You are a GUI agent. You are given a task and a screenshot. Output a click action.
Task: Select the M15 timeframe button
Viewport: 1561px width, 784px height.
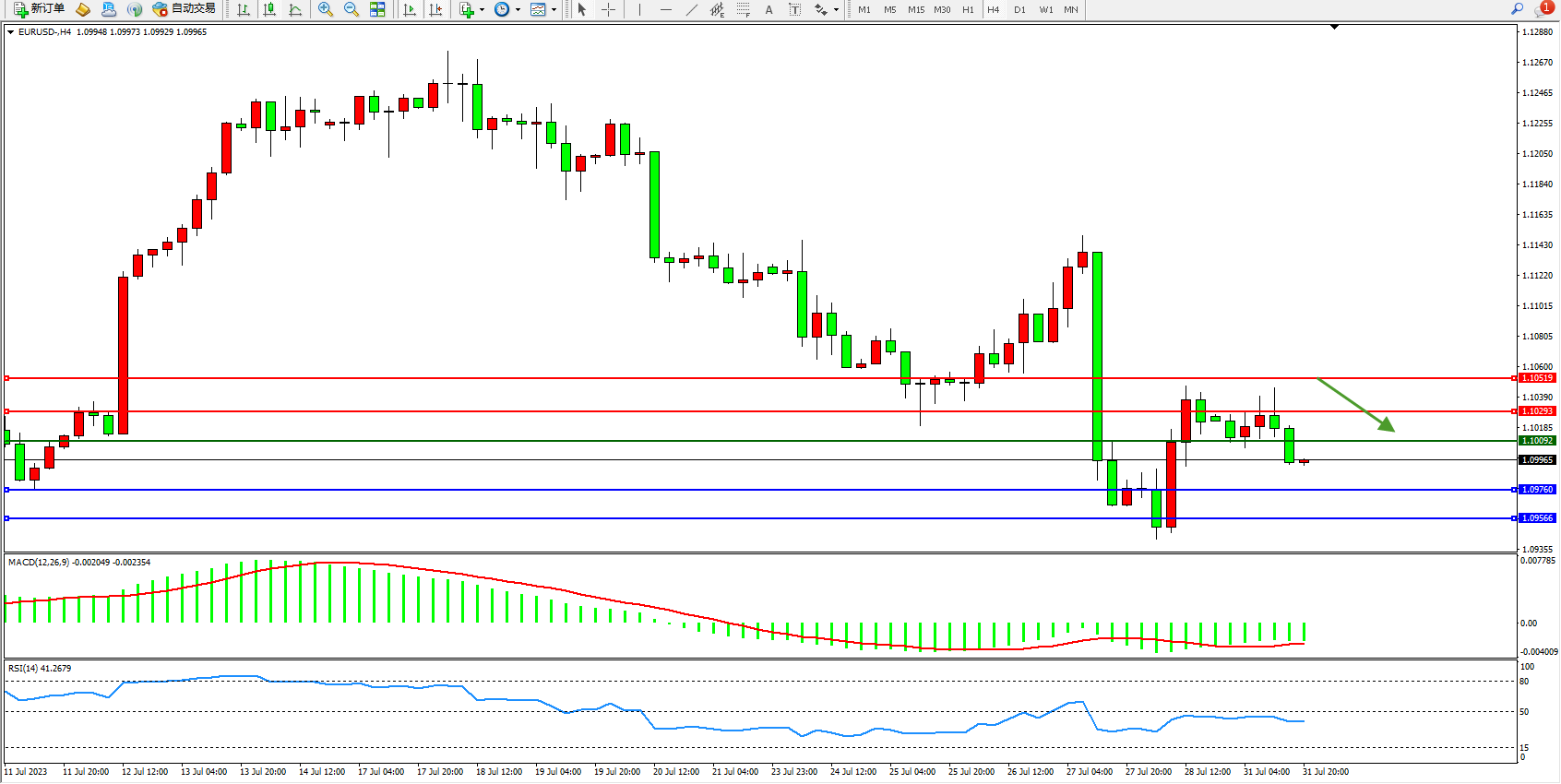pos(915,10)
